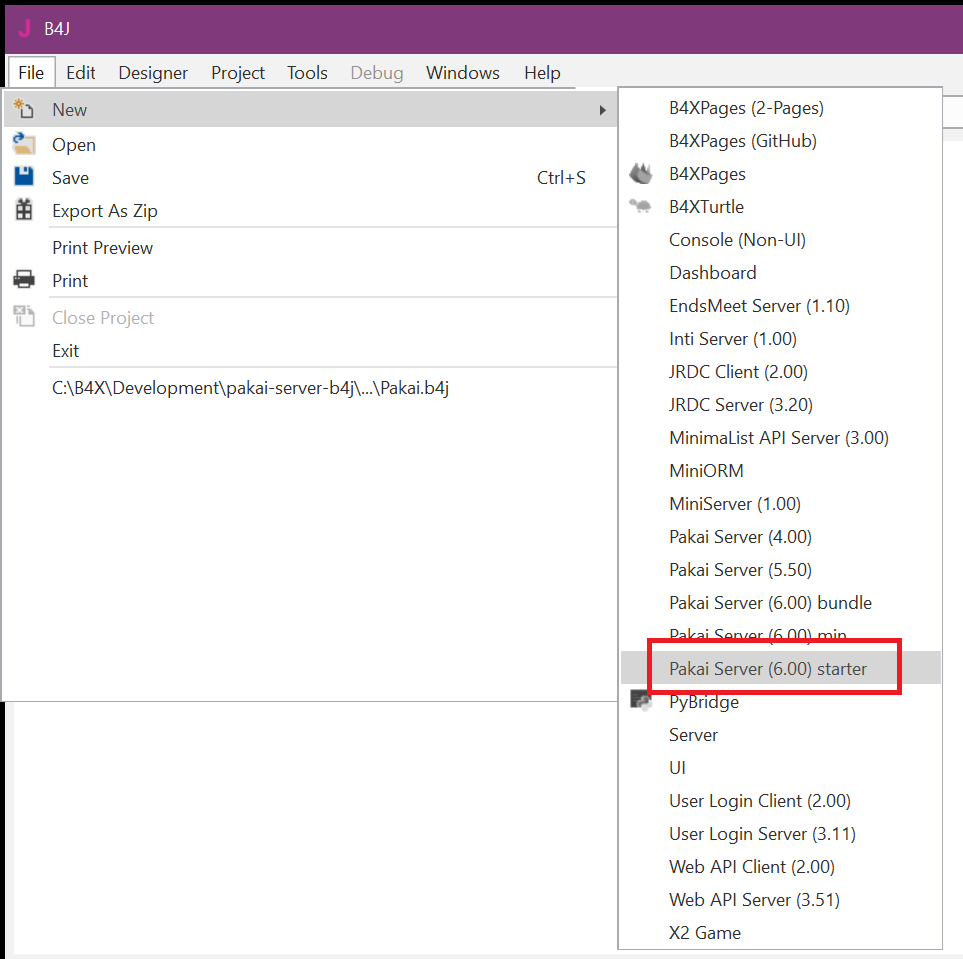The width and height of the screenshot is (963, 959).
Task: Select the Server template
Action: (x=781, y=735)
